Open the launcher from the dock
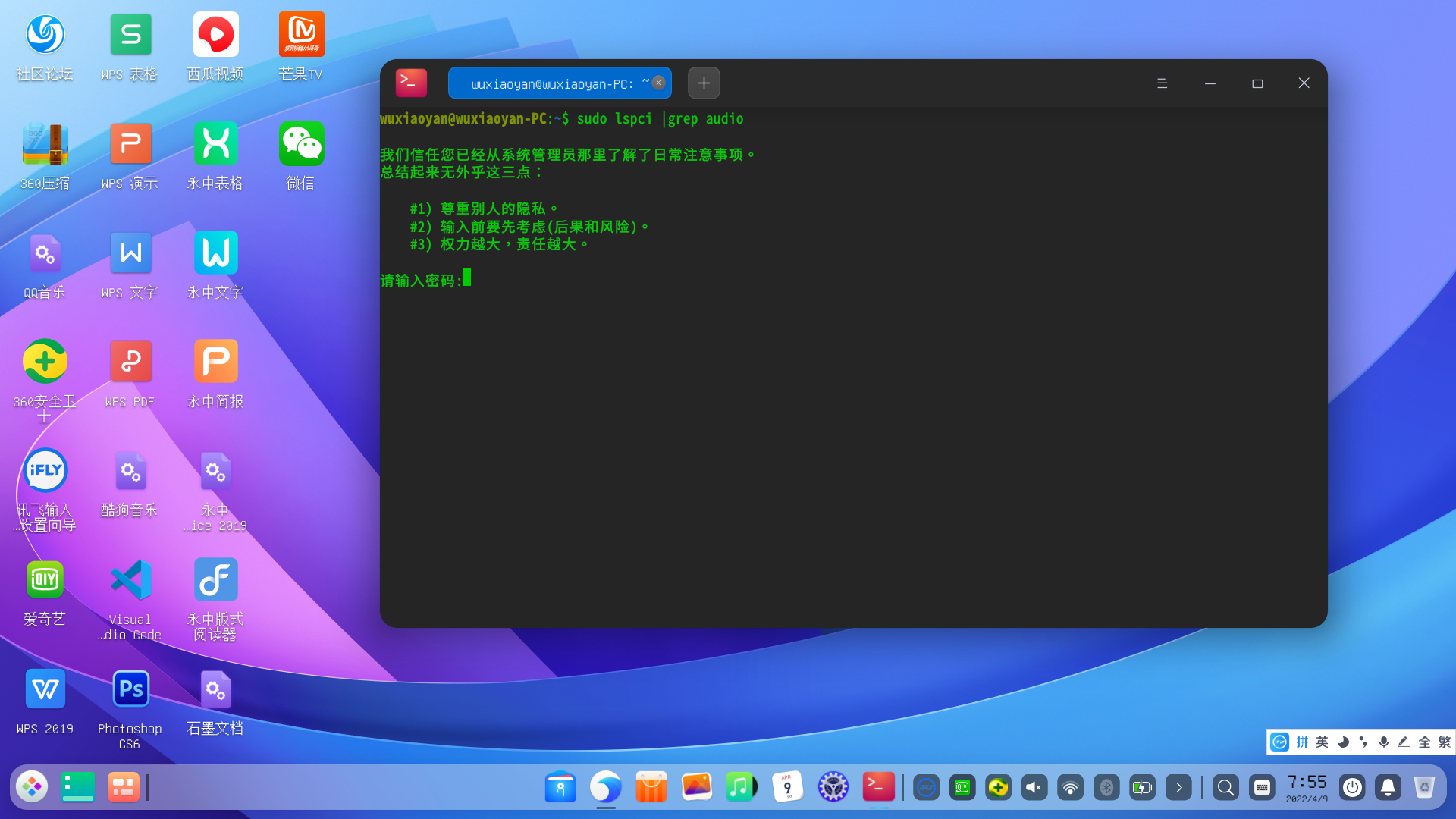The image size is (1456, 819). (32, 787)
